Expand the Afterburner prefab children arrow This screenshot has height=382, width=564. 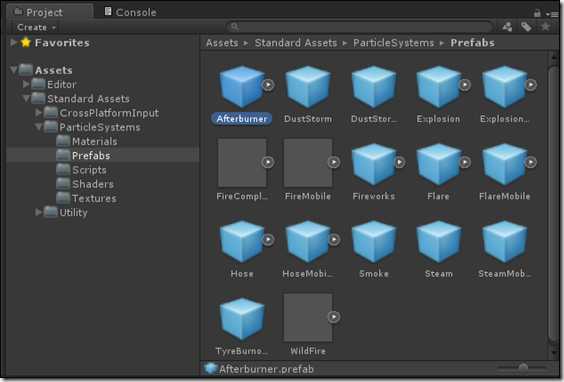click(x=268, y=85)
